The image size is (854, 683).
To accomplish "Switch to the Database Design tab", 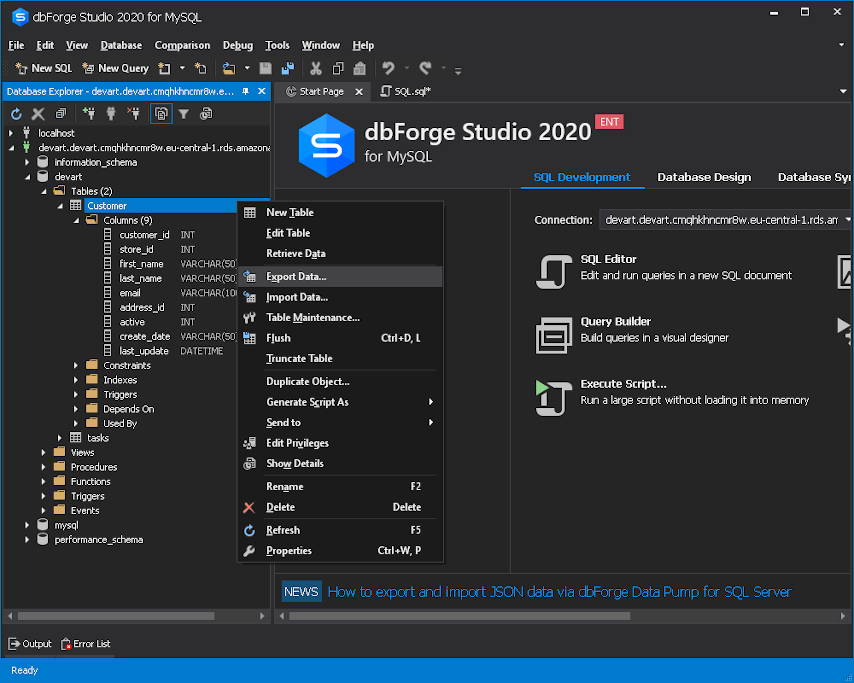I will pyautogui.click(x=704, y=177).
